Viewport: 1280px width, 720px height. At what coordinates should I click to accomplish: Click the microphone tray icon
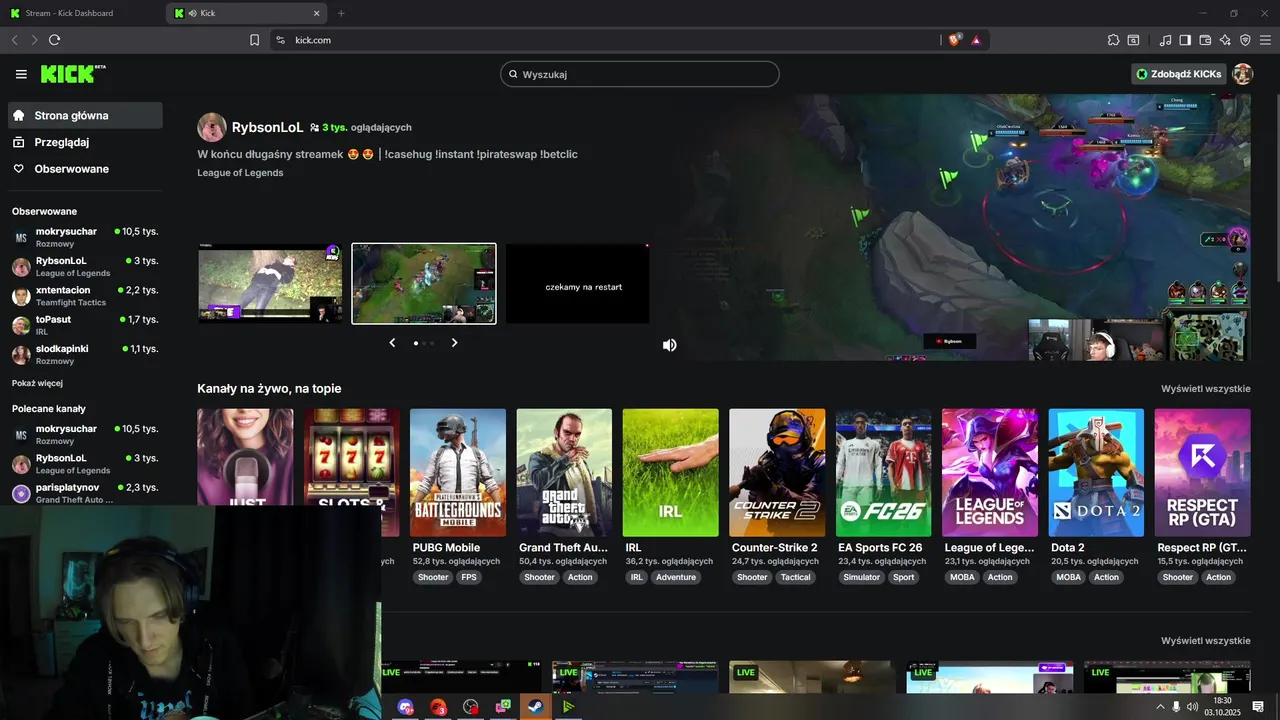pyautogui.click(x=1176, y=707)
